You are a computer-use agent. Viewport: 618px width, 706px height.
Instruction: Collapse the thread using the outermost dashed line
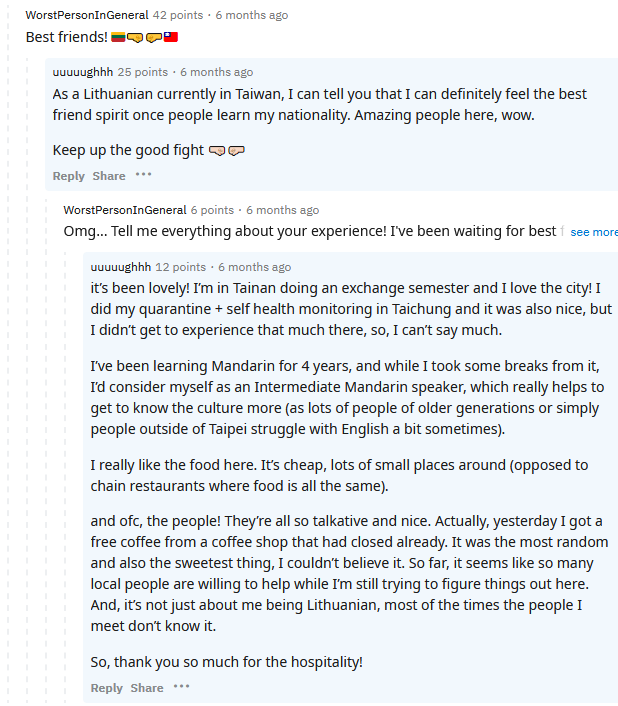[x=8, y=360]
